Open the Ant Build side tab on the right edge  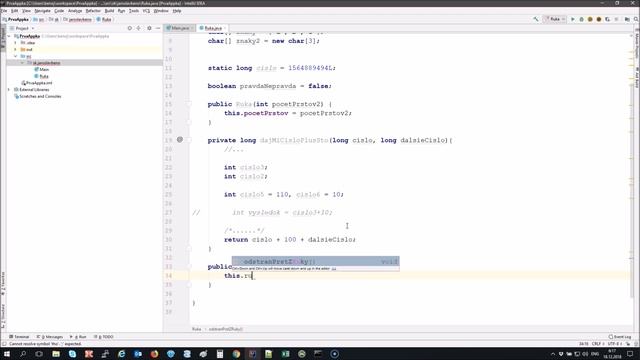(x=637, y=78)
